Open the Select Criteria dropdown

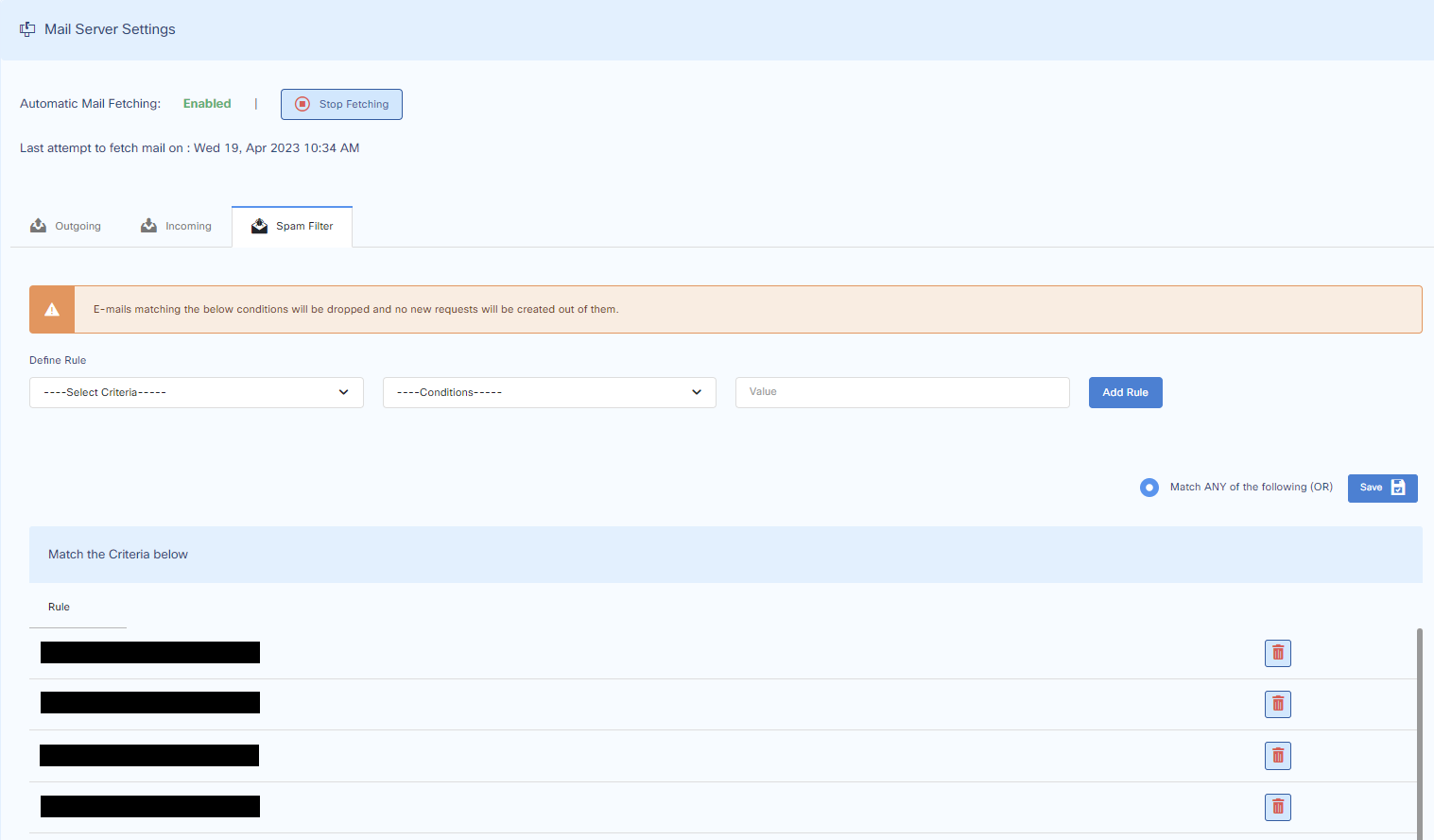click(x=196, y=392)
